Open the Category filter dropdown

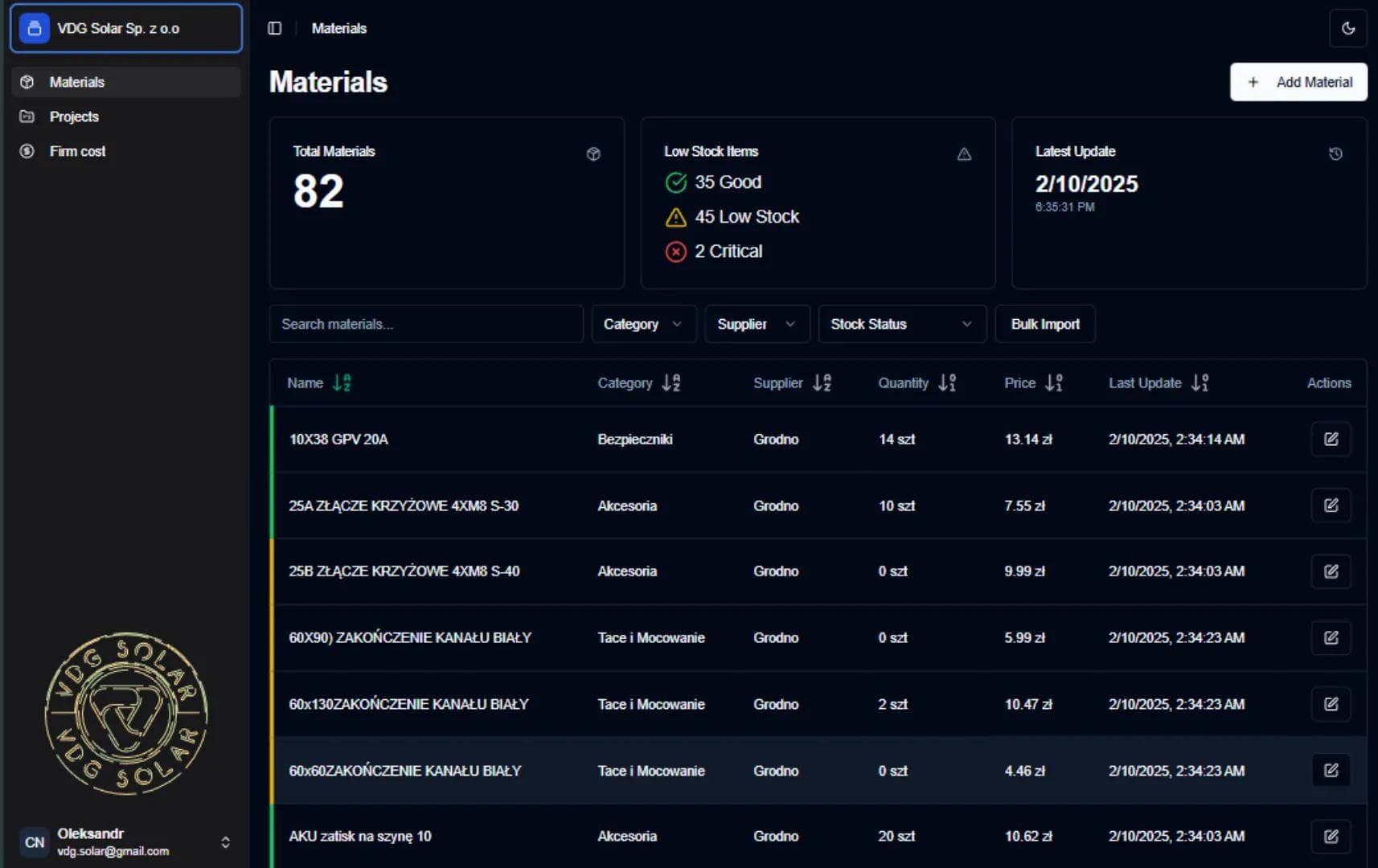tap(643, 324)
